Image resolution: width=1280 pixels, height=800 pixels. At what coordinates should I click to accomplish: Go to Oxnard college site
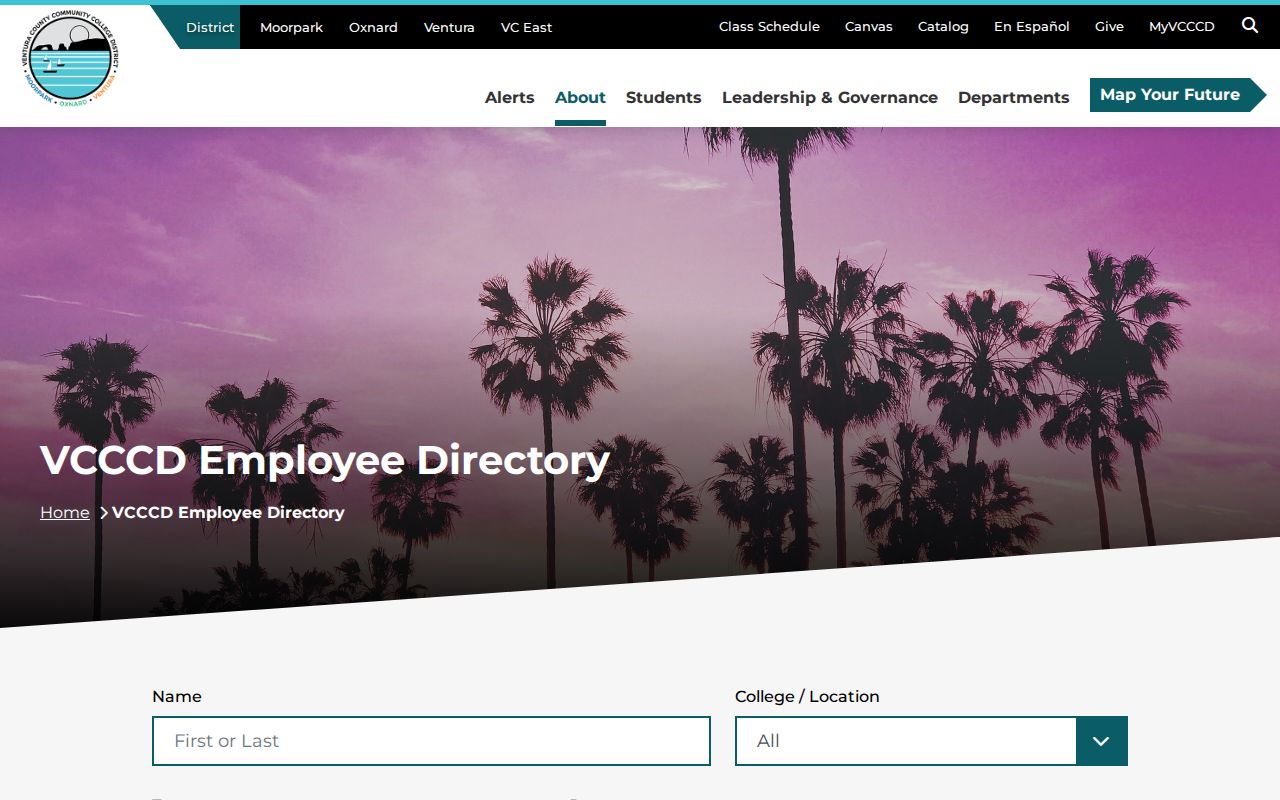click(x=373, y=27)
